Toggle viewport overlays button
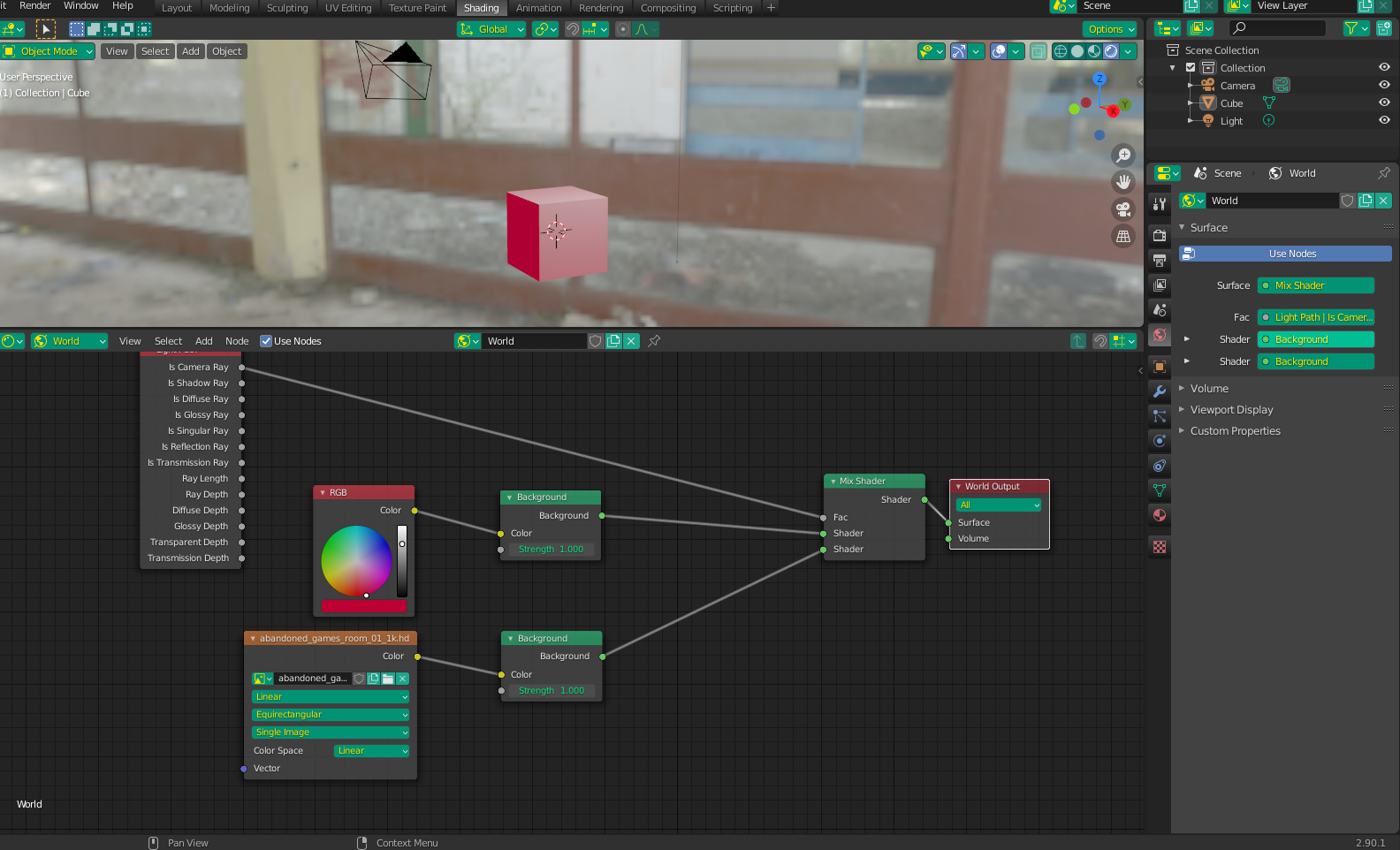The height and width of the screenshot is (850, 1400). tap(999, 51)
